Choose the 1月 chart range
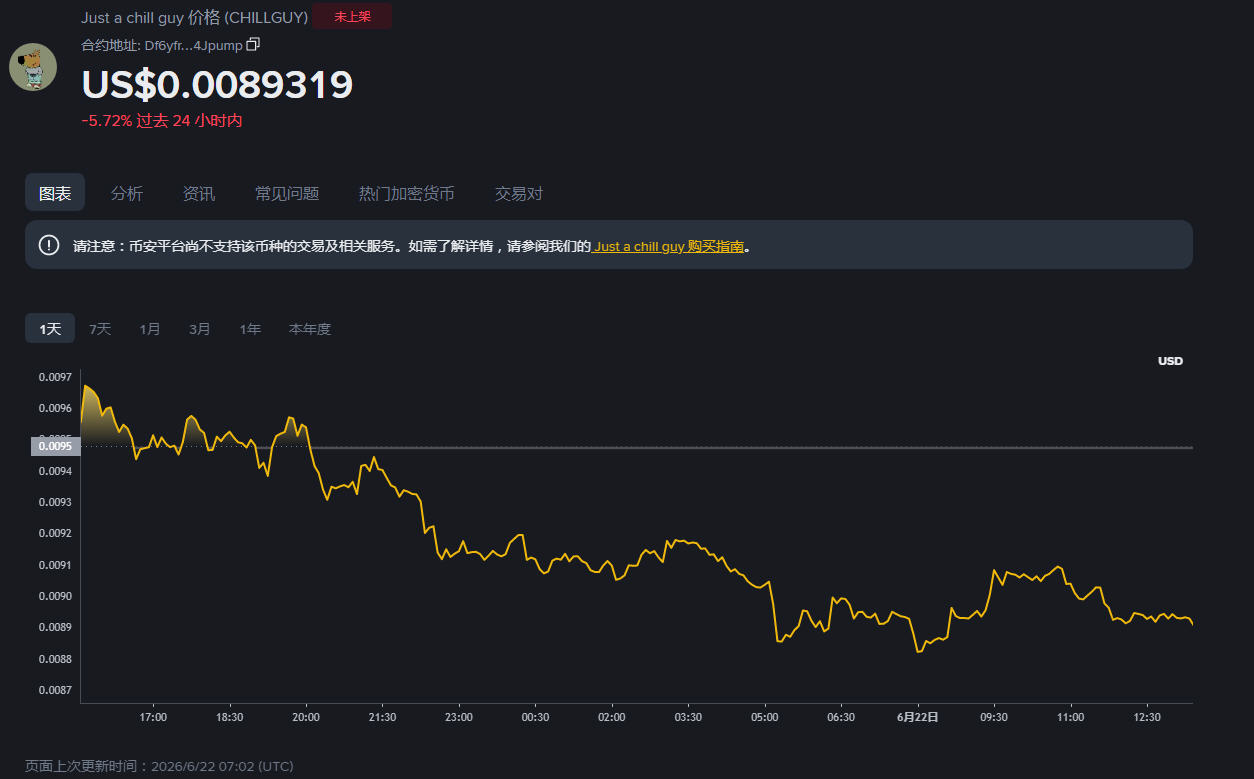 point(150,328)
